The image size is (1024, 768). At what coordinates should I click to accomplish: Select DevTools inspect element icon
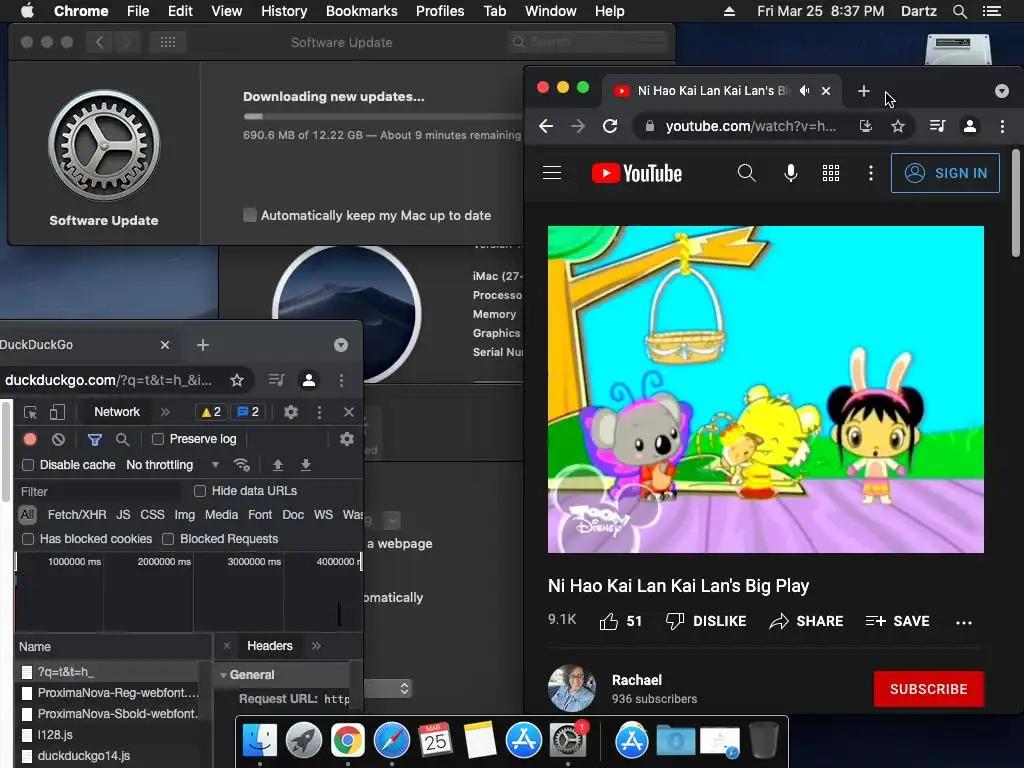30,412
